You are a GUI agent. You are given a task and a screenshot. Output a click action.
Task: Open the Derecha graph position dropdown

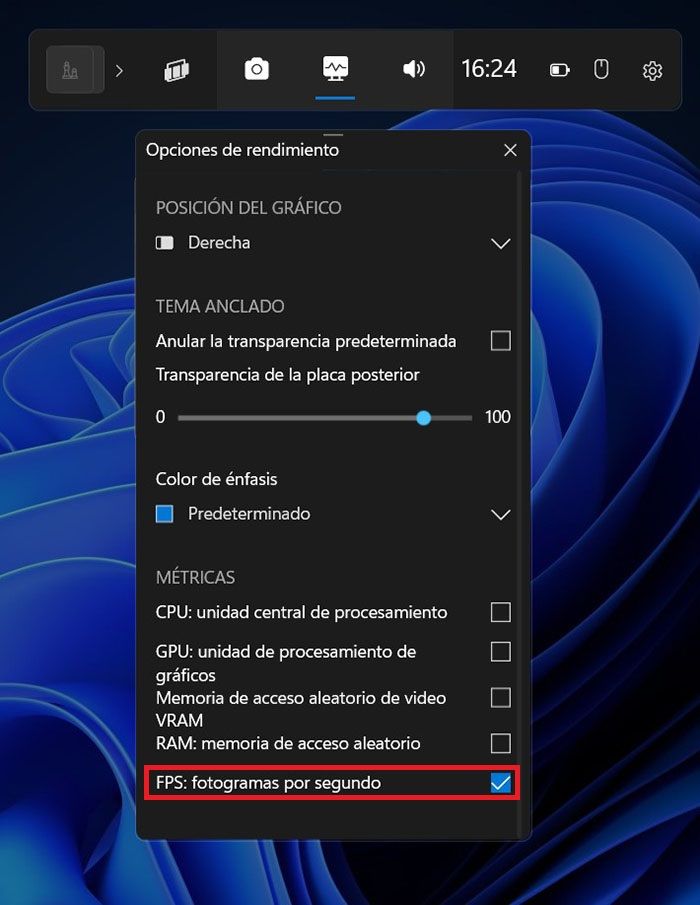333,243
